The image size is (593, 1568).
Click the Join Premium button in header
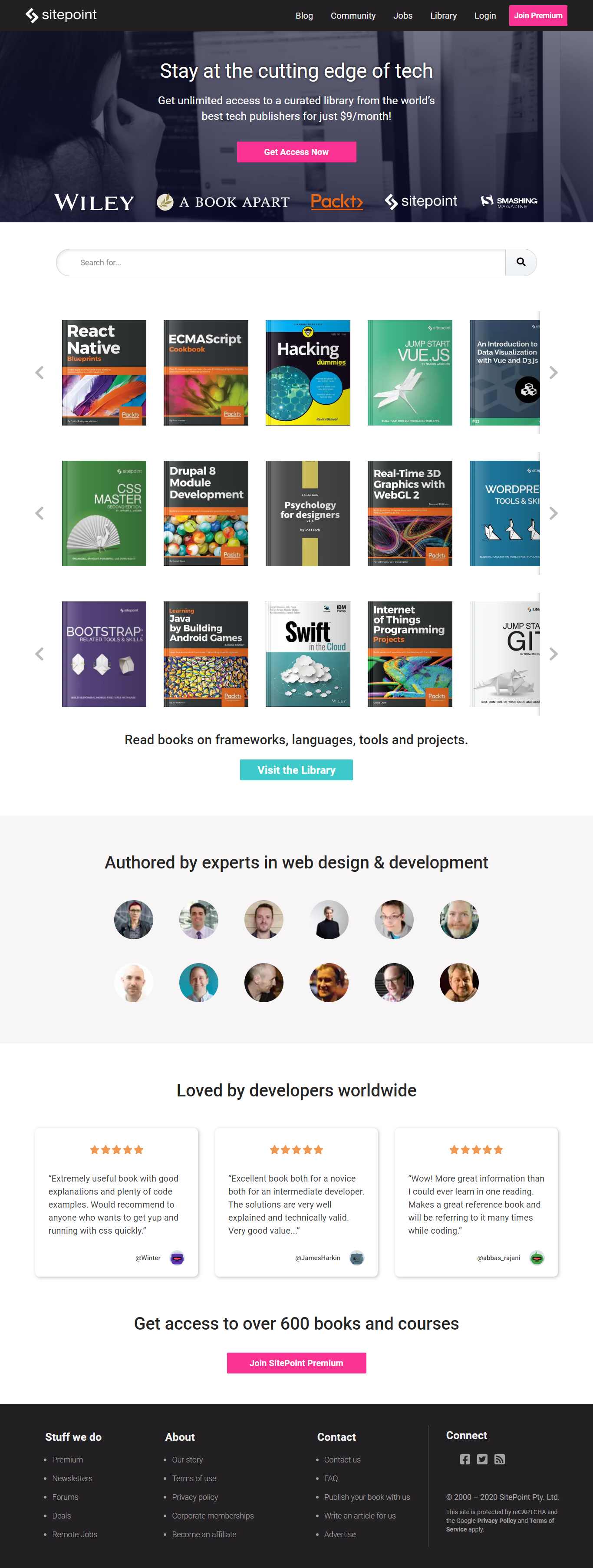pos(538,16)
